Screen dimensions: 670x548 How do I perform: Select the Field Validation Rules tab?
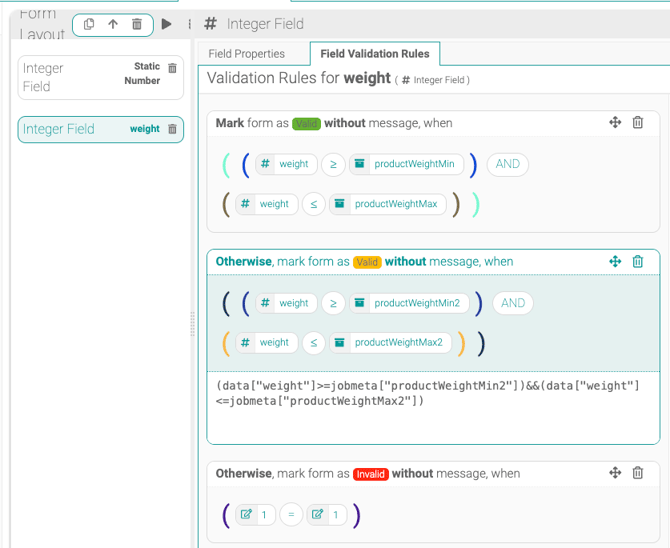pyautogui.click(x=374, y=54)
